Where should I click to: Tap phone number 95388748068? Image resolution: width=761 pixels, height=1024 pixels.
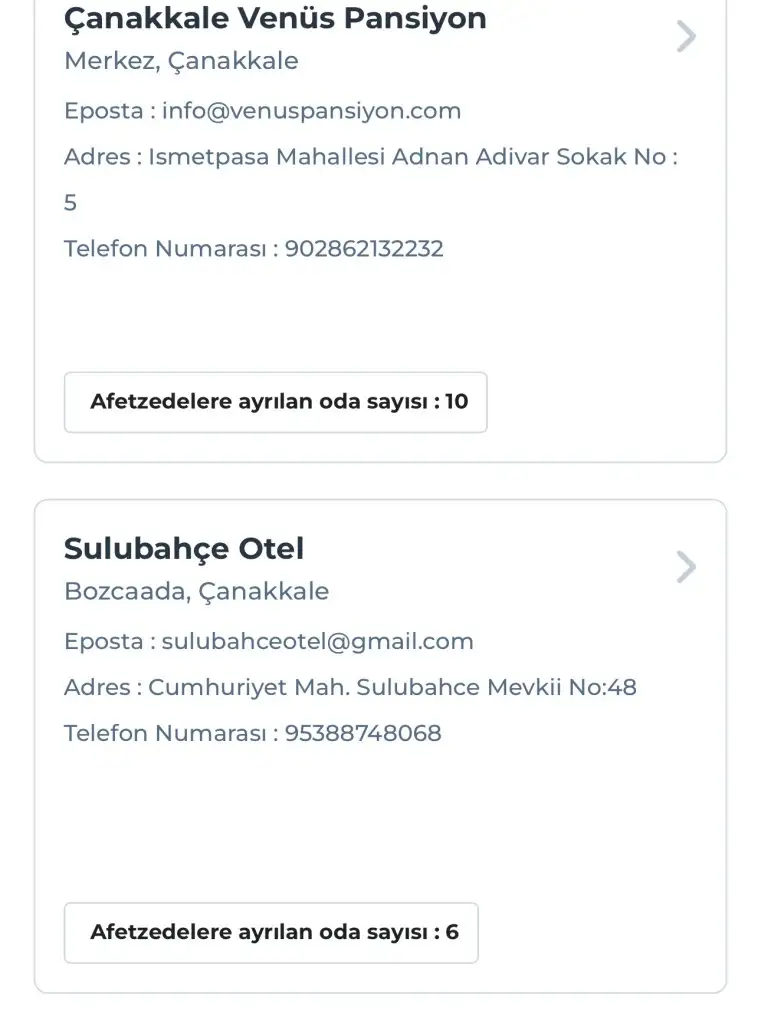click(x=363, y=733)
